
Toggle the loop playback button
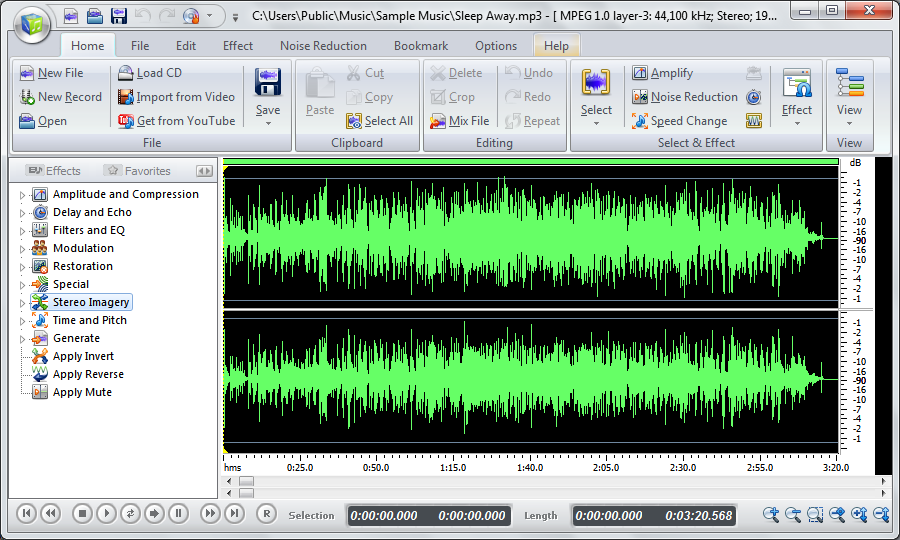click(130, 513)
